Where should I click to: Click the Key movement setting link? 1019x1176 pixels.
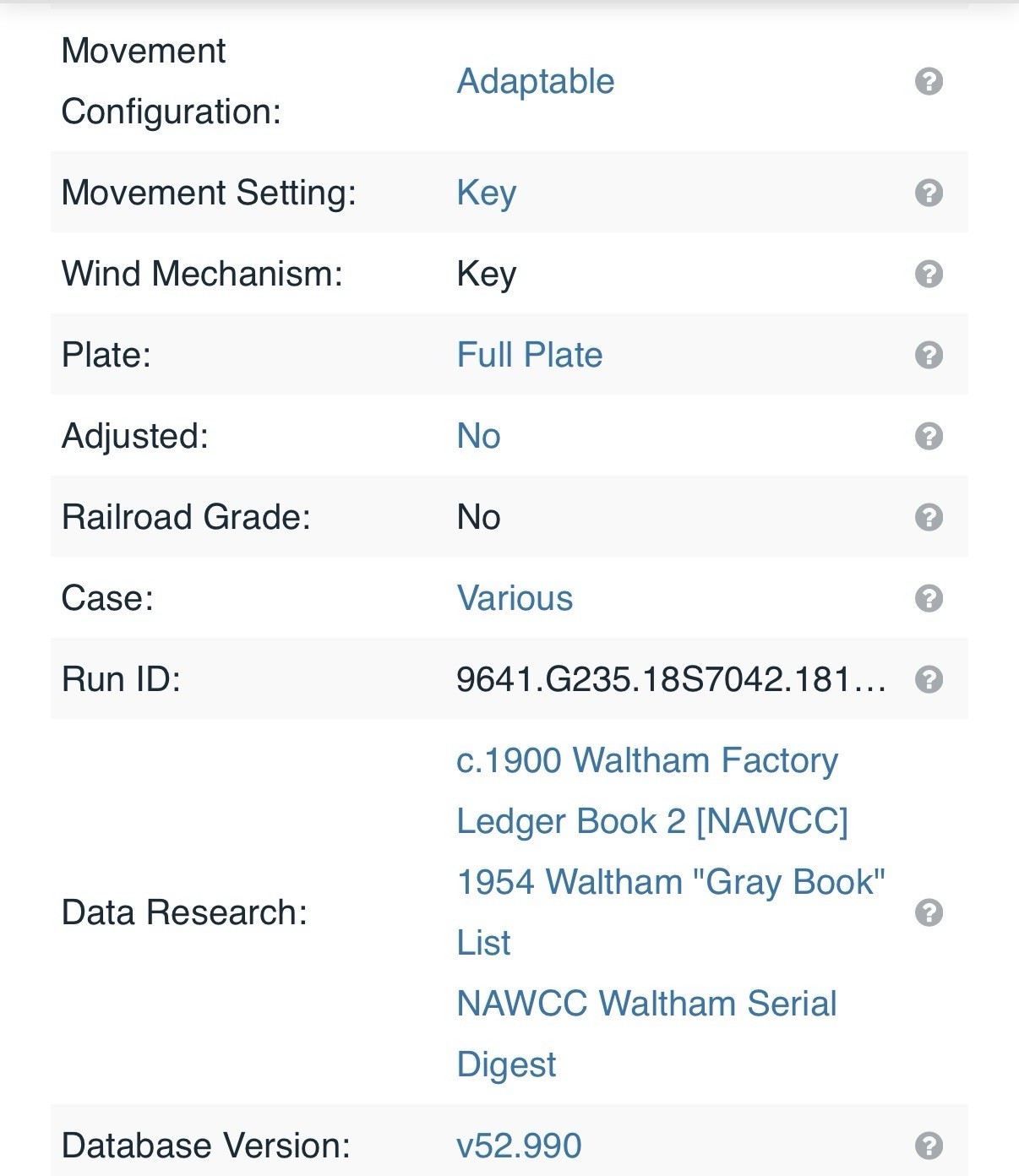coord(487,193)
